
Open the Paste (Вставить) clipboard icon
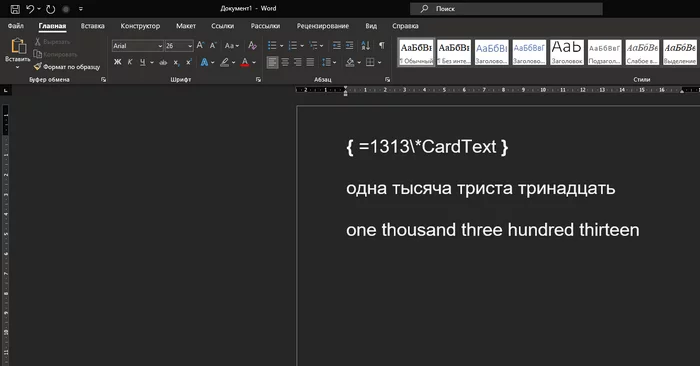(x=18, y=46)
